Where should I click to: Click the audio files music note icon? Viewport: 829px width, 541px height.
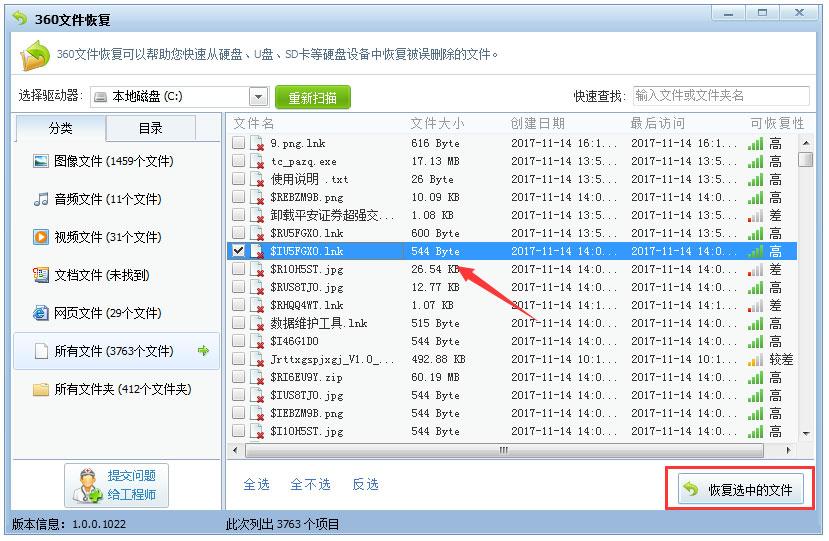(x=41, y=199)
